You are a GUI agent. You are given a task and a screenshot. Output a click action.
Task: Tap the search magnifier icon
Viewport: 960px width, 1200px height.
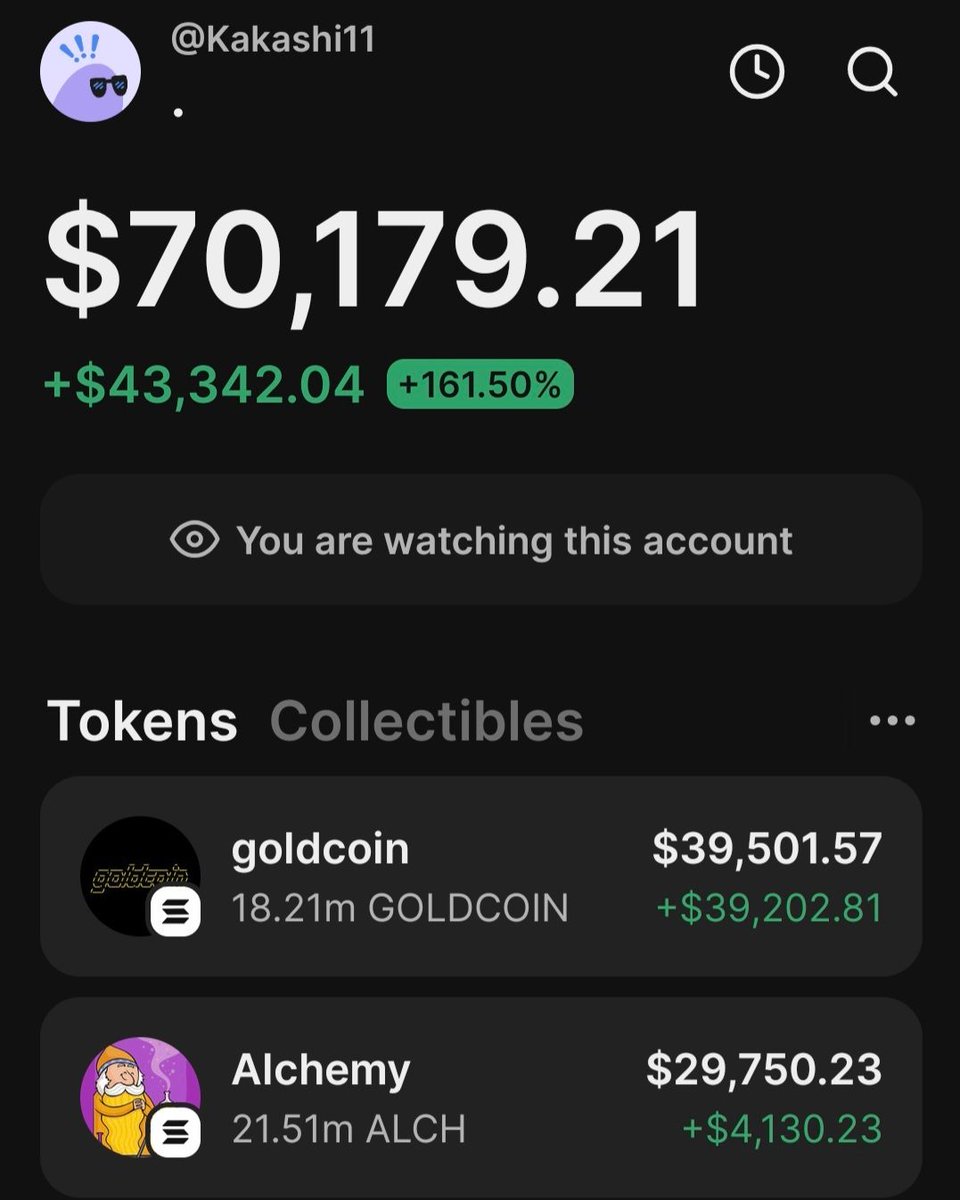[871, 72]
